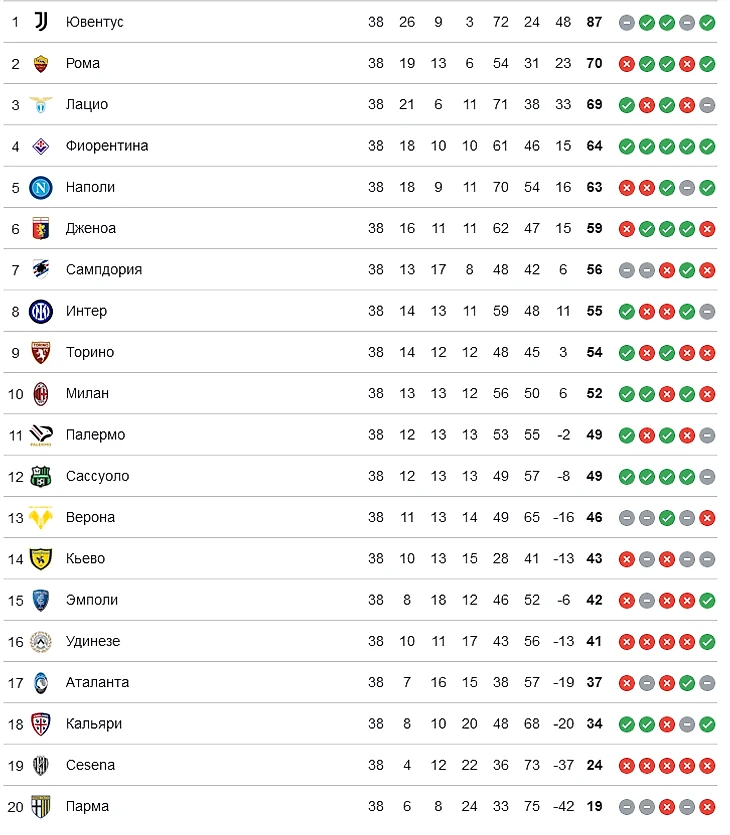Open the Аталанта team link

[x=97, y=682]
